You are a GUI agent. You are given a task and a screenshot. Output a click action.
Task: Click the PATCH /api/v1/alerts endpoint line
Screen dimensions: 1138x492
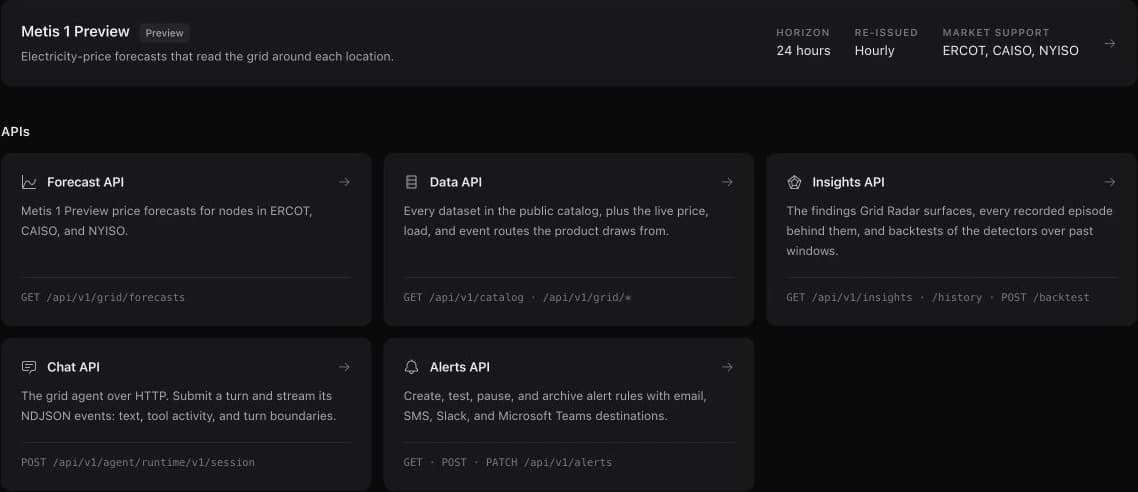[x=508, y=462]
